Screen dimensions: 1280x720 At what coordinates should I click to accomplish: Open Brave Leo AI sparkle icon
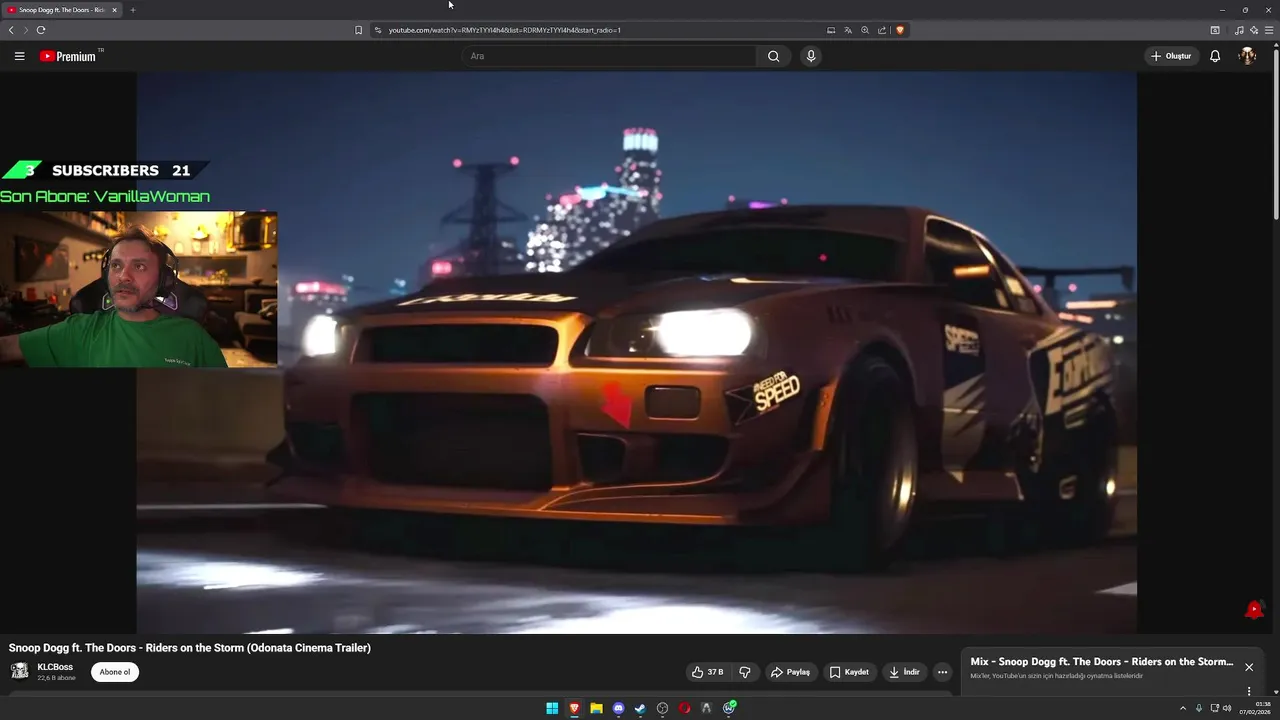(1254, 30)
